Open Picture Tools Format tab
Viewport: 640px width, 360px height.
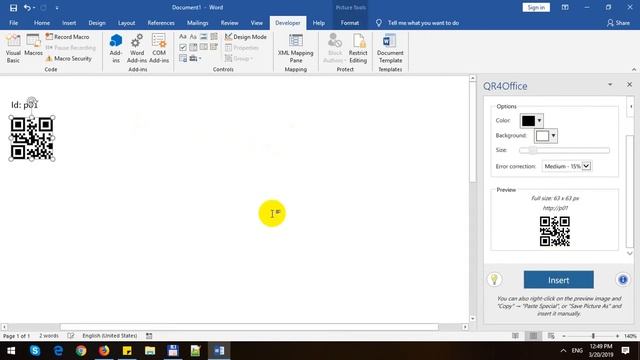tap(350, 23)
